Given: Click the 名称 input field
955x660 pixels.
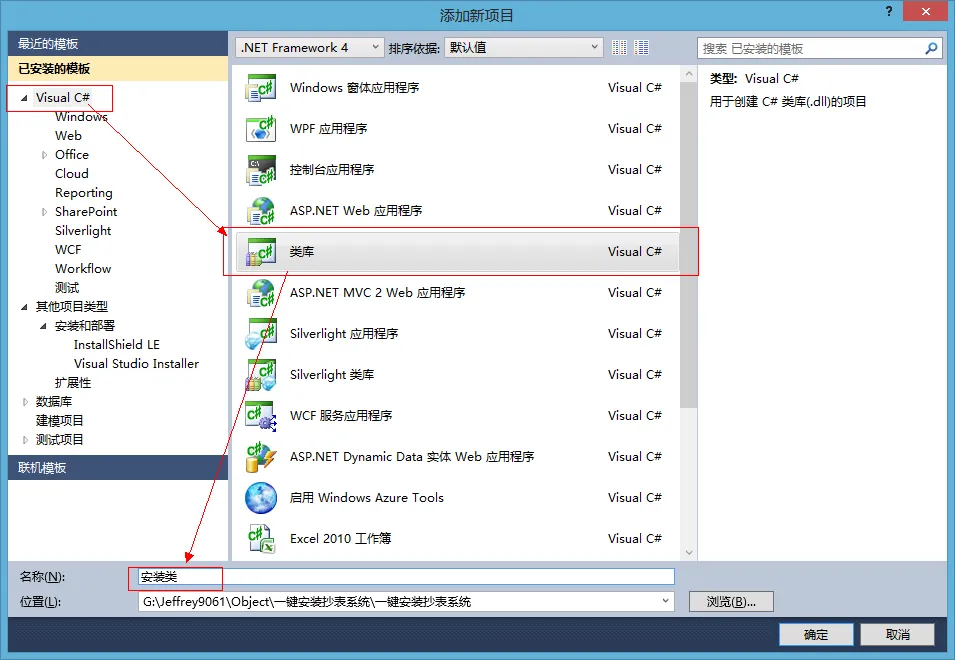Looking at the screenshot, I should [x=406, y=577].
